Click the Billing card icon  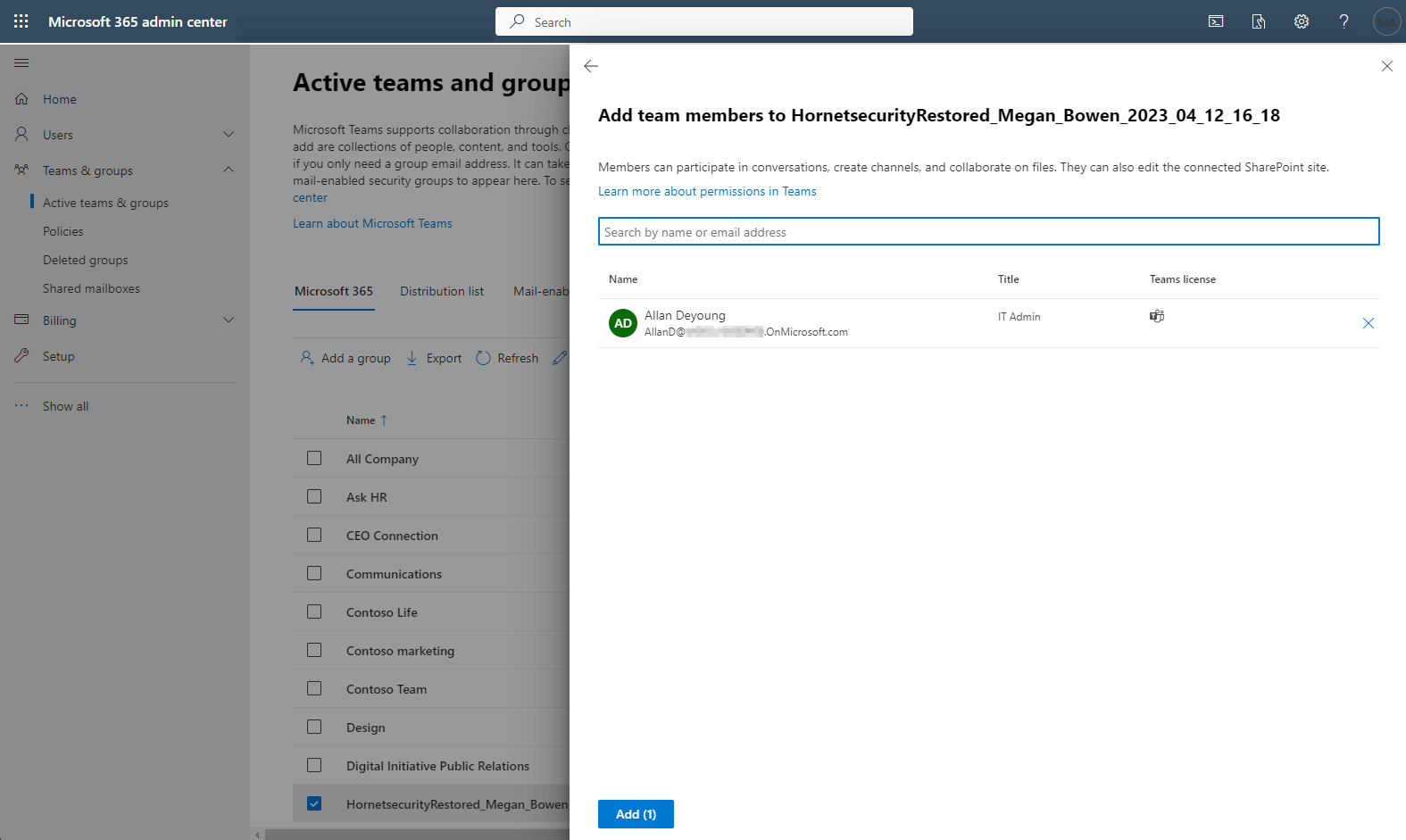21,320
